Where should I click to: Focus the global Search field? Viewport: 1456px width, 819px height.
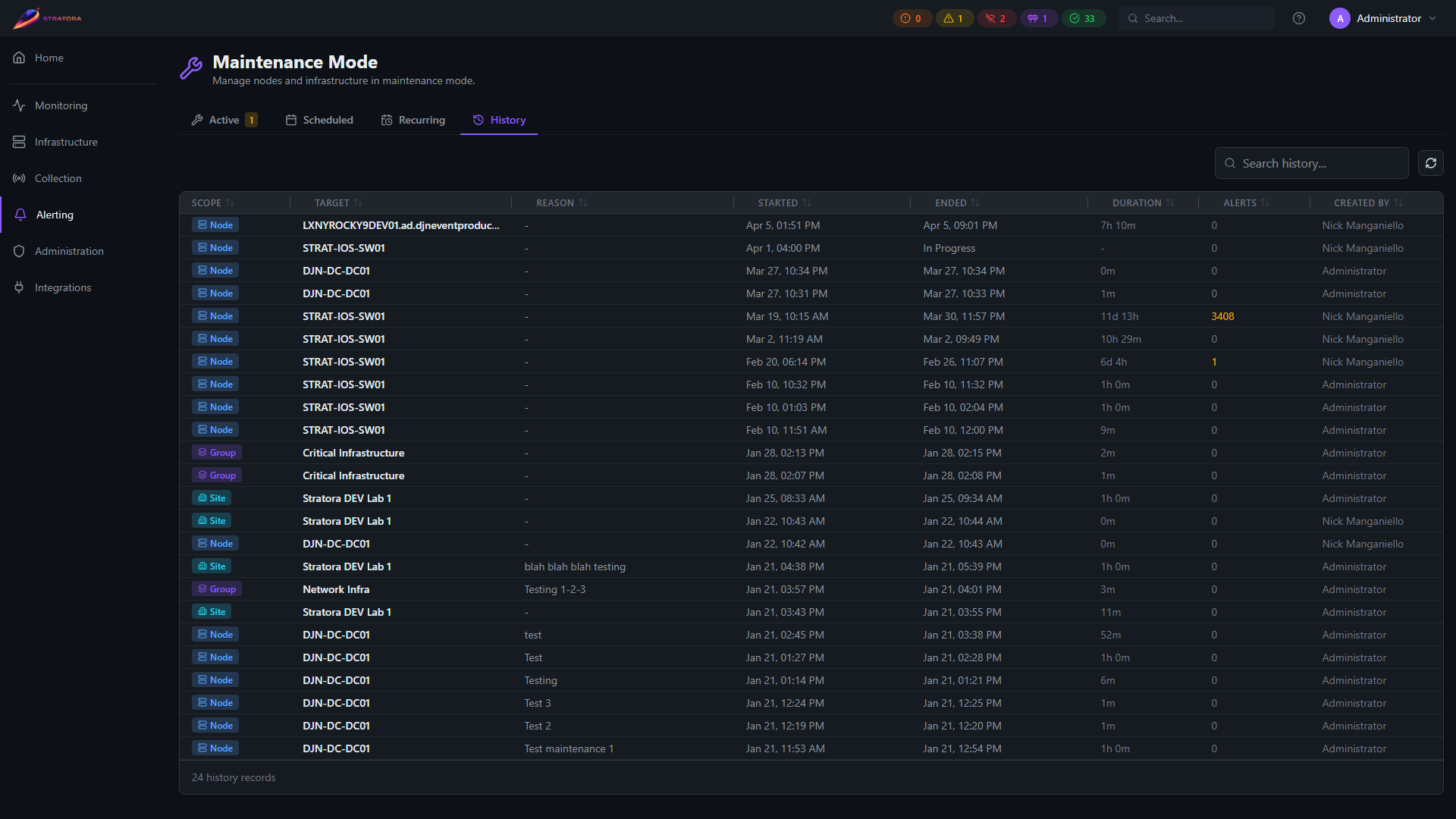1197,18
